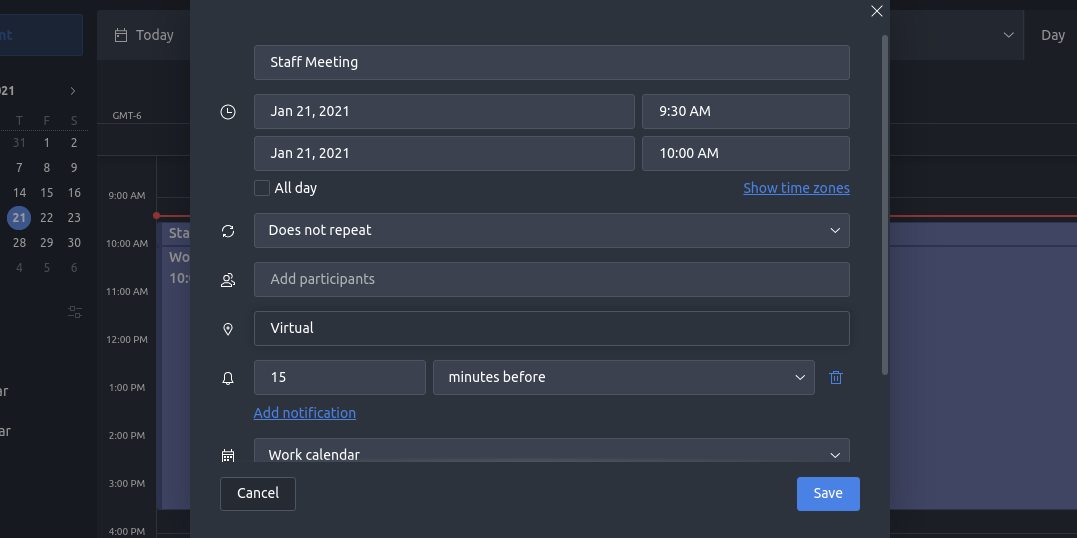
Task: Open the Day view selector
Action: point(1052,35)
